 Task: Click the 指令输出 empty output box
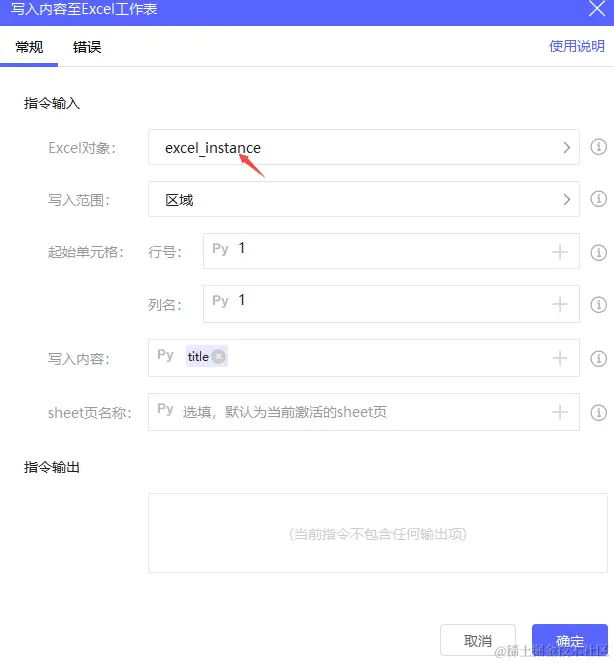pos(378,533)
